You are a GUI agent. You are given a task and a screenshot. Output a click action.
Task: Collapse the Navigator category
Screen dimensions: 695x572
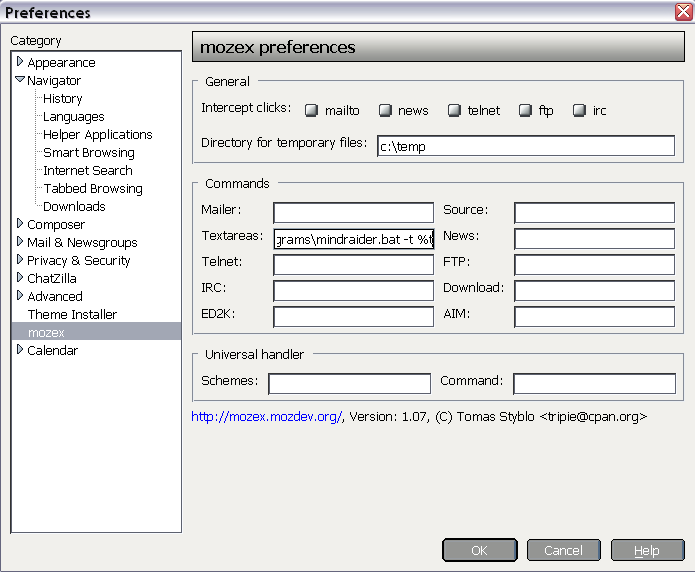pyautogui.click(x=20, y=79)
